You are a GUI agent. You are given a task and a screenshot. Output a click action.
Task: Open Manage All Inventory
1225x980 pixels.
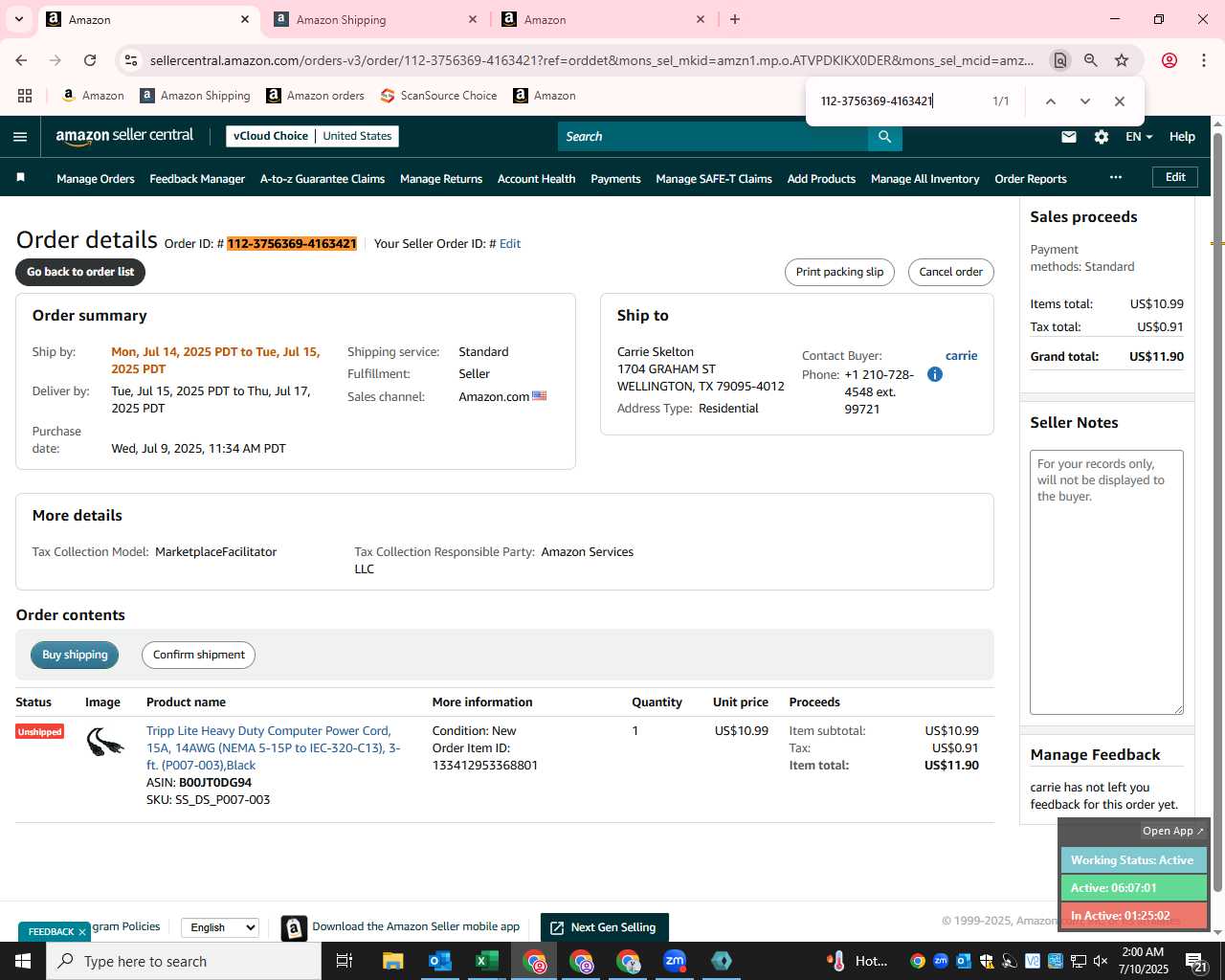(x=925, y=179)
